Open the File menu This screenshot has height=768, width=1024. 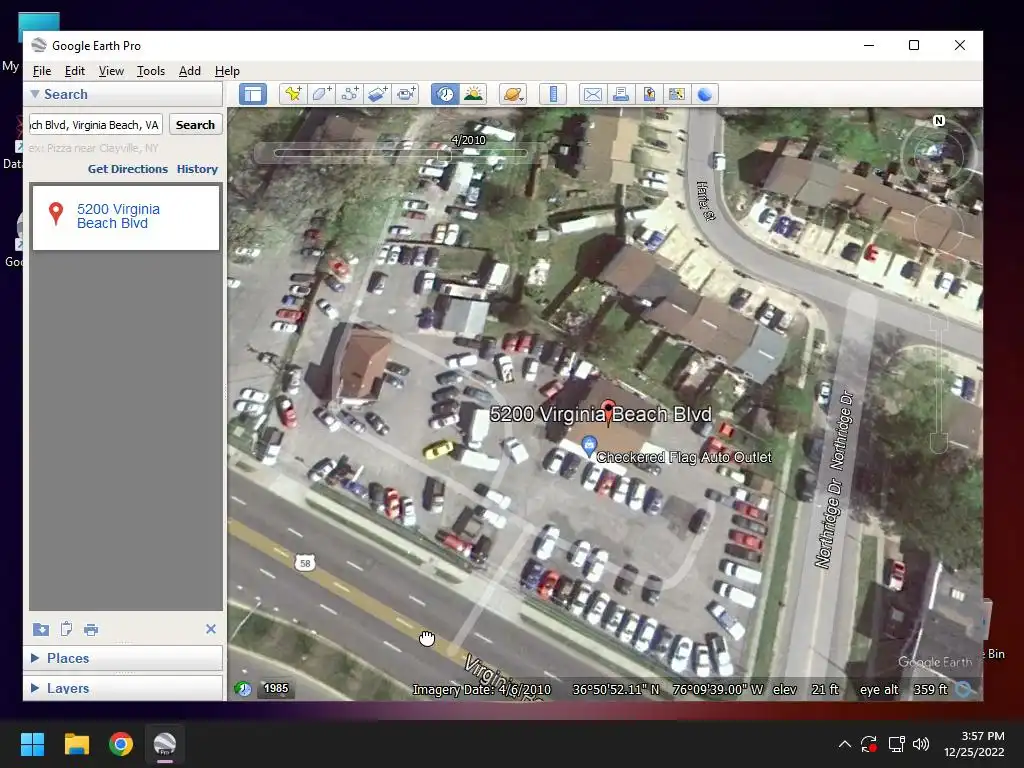(x=42, y=71)
